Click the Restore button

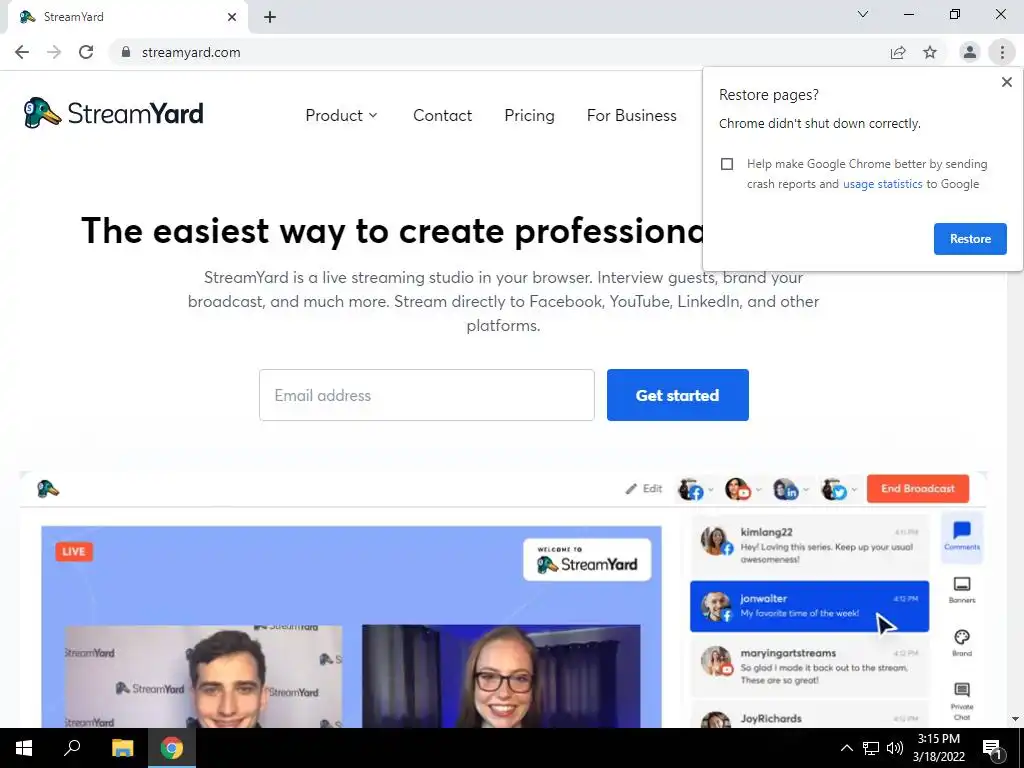[970, 239]
